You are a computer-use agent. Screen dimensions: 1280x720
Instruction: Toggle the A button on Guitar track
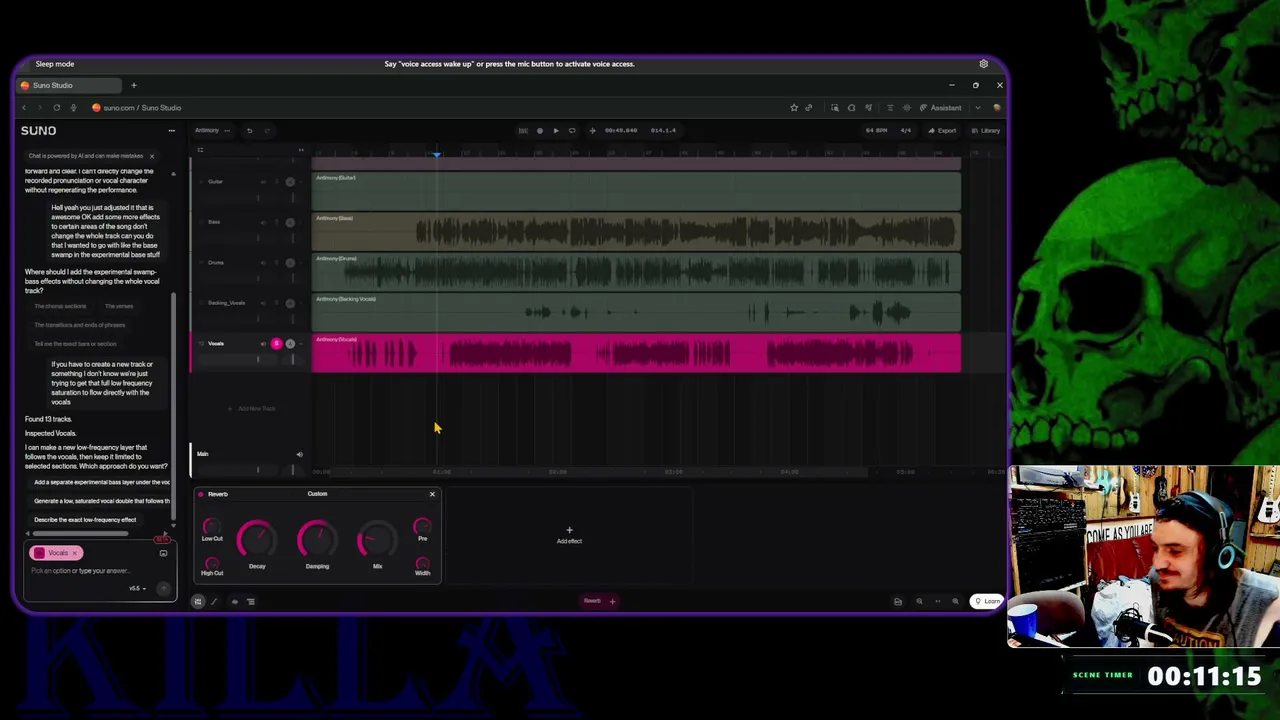[290, 182]
